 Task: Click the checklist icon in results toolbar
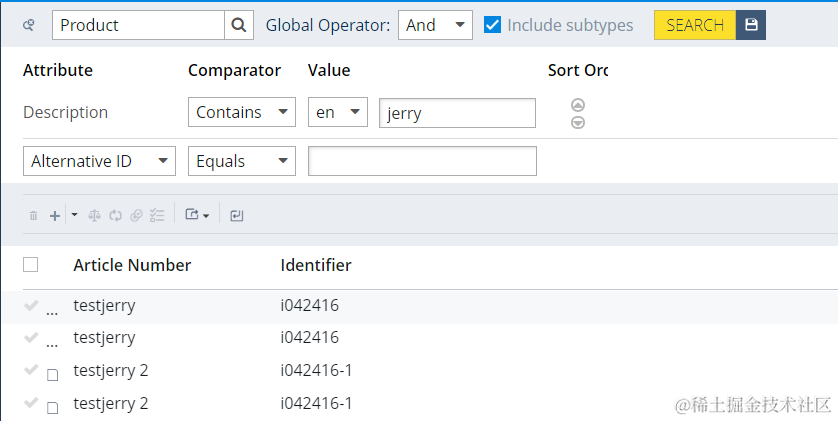click(x=156, y=215)
